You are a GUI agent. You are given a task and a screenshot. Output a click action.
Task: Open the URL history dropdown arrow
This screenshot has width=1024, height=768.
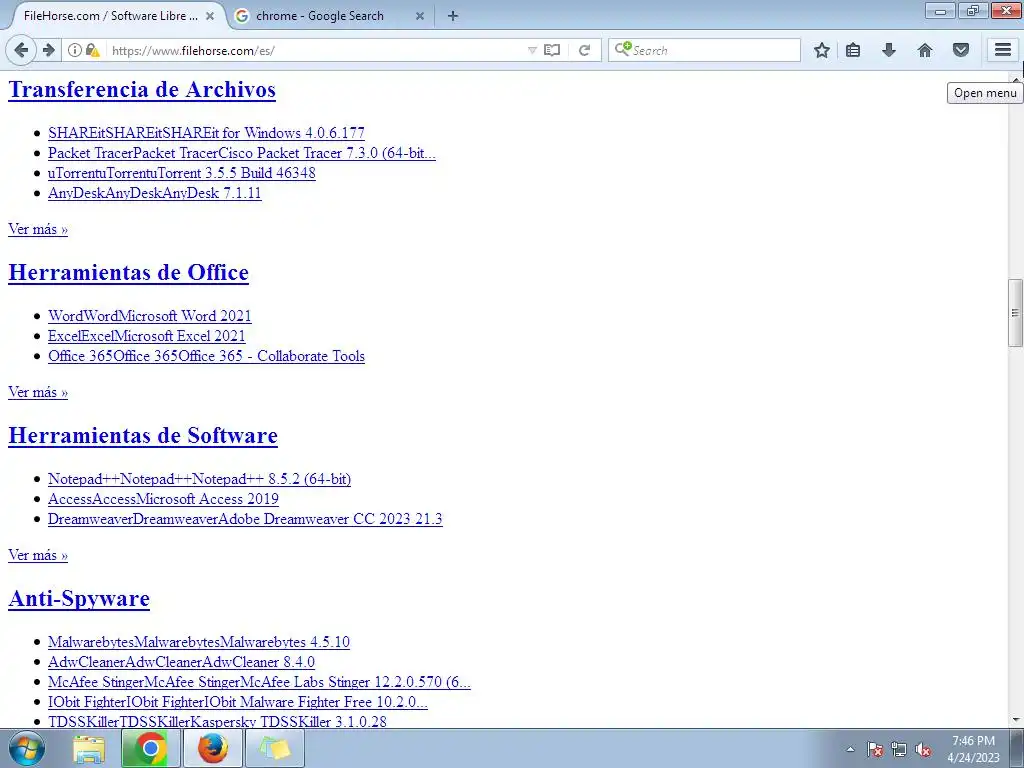pyautogui.click(x=532, y=50)
